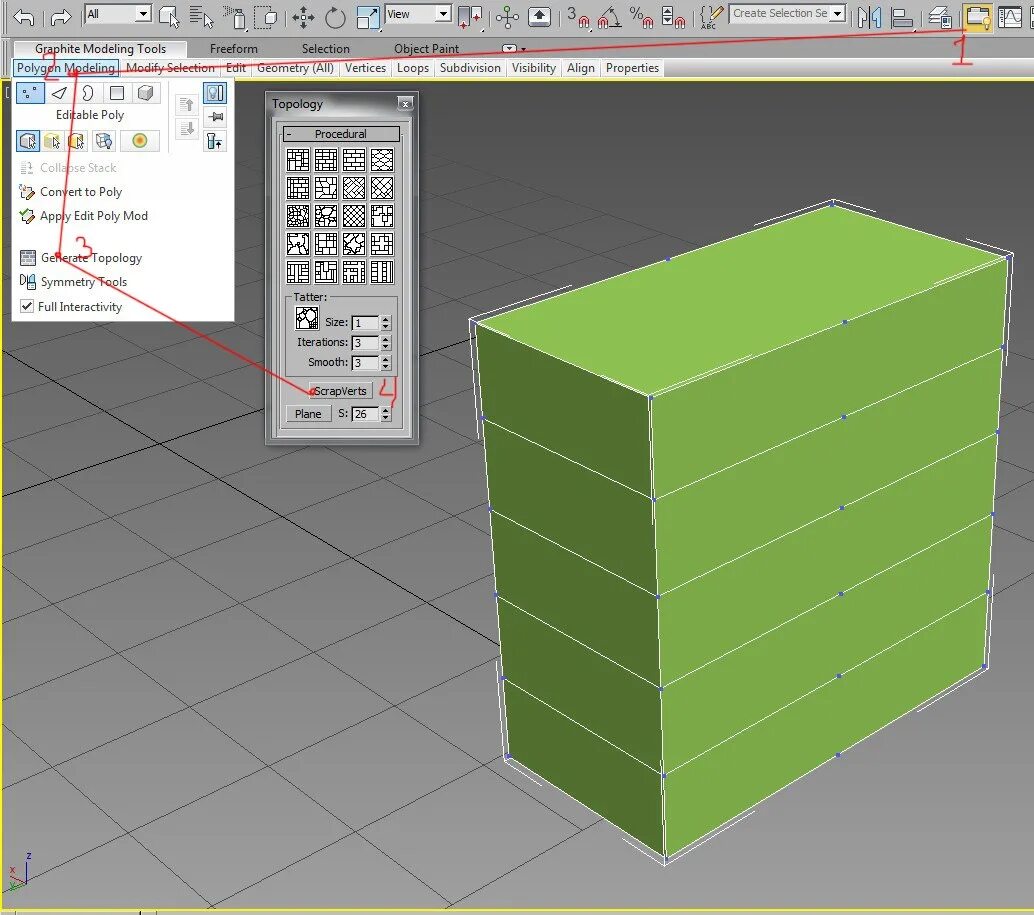Toggle the Angle Snap button

coord(609,17)
